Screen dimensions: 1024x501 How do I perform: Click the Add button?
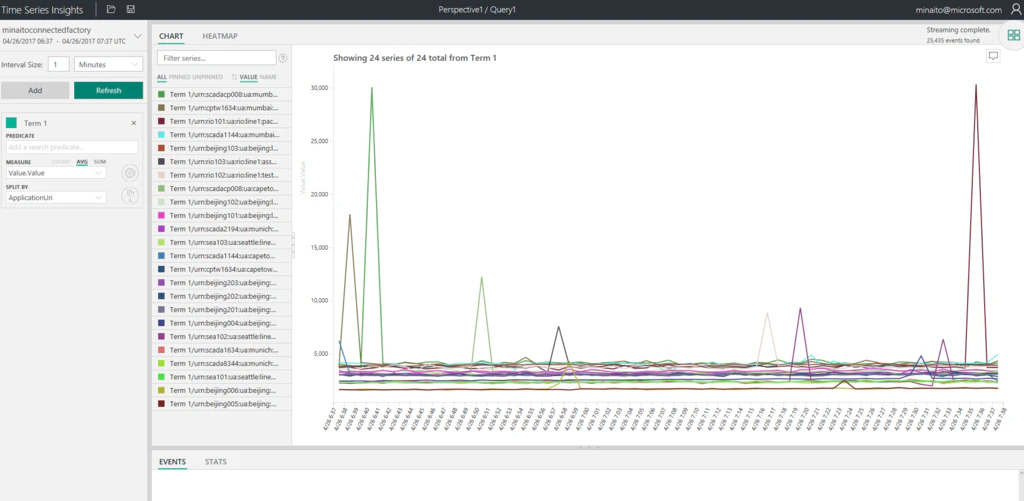pyautogui.click(x=35, y=90)
